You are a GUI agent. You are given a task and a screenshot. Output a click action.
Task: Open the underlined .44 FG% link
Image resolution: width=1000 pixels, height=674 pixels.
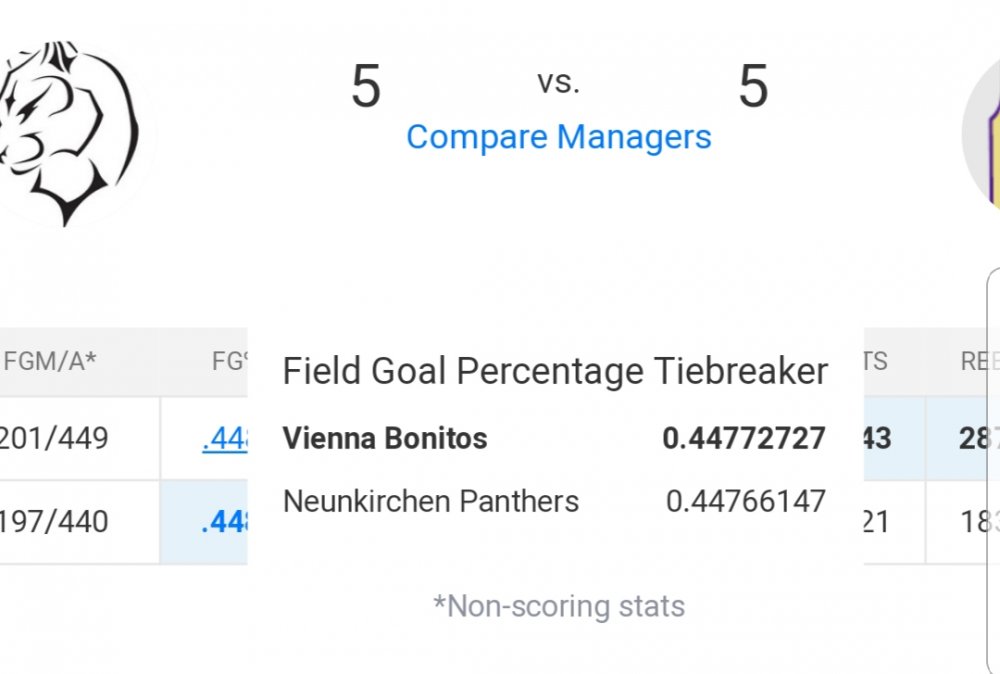coord(224,439)
